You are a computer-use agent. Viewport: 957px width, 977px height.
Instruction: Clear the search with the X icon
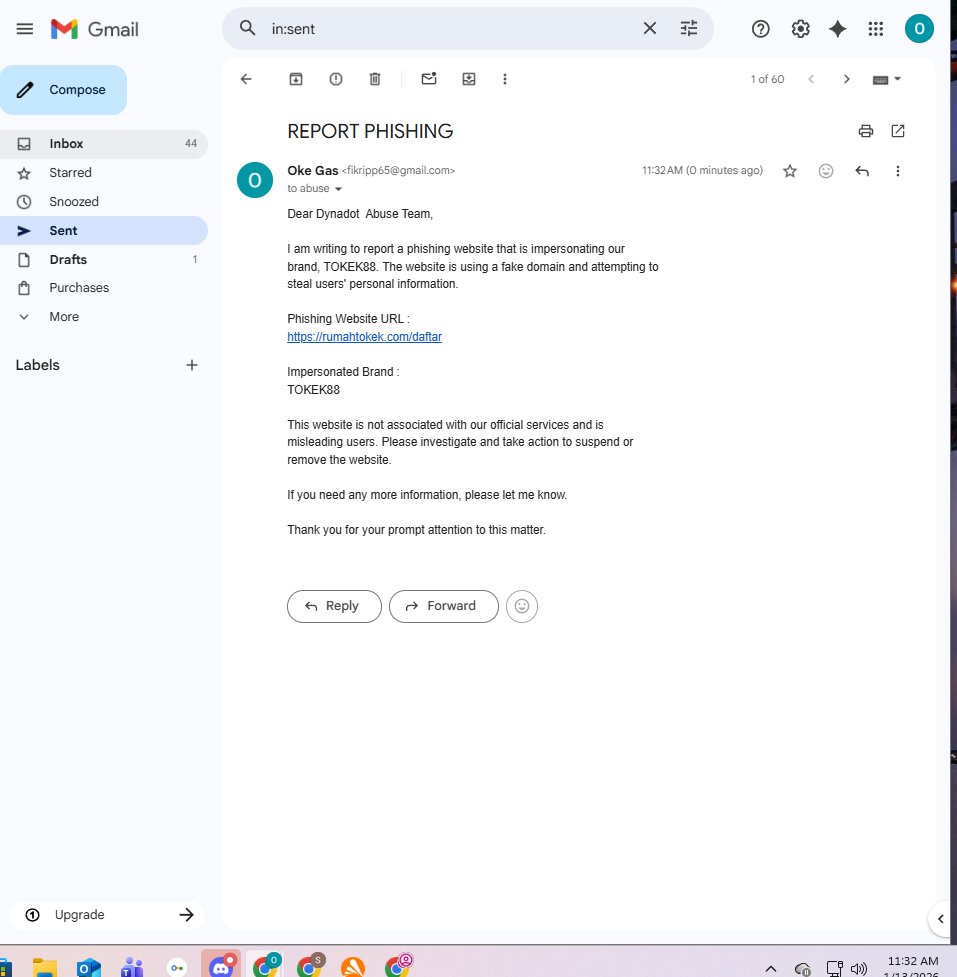[x=650, y=28]
